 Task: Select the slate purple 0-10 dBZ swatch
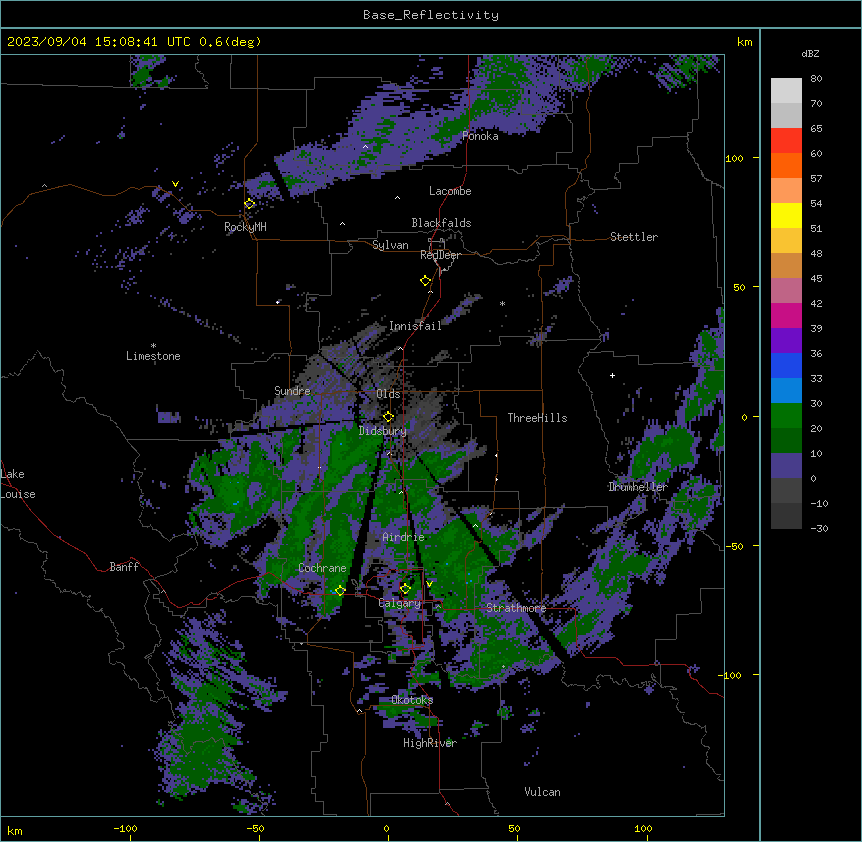[x=786, y=466]
